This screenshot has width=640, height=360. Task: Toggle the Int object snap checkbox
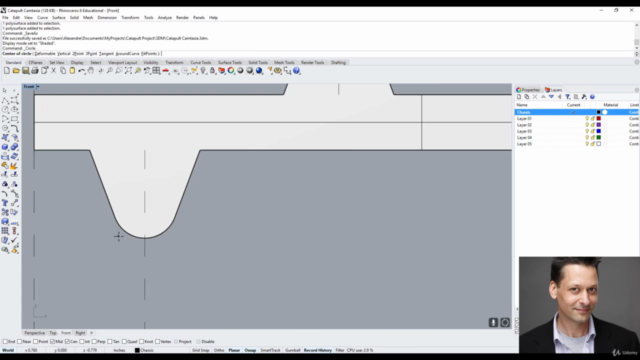(x=82, y=342)
